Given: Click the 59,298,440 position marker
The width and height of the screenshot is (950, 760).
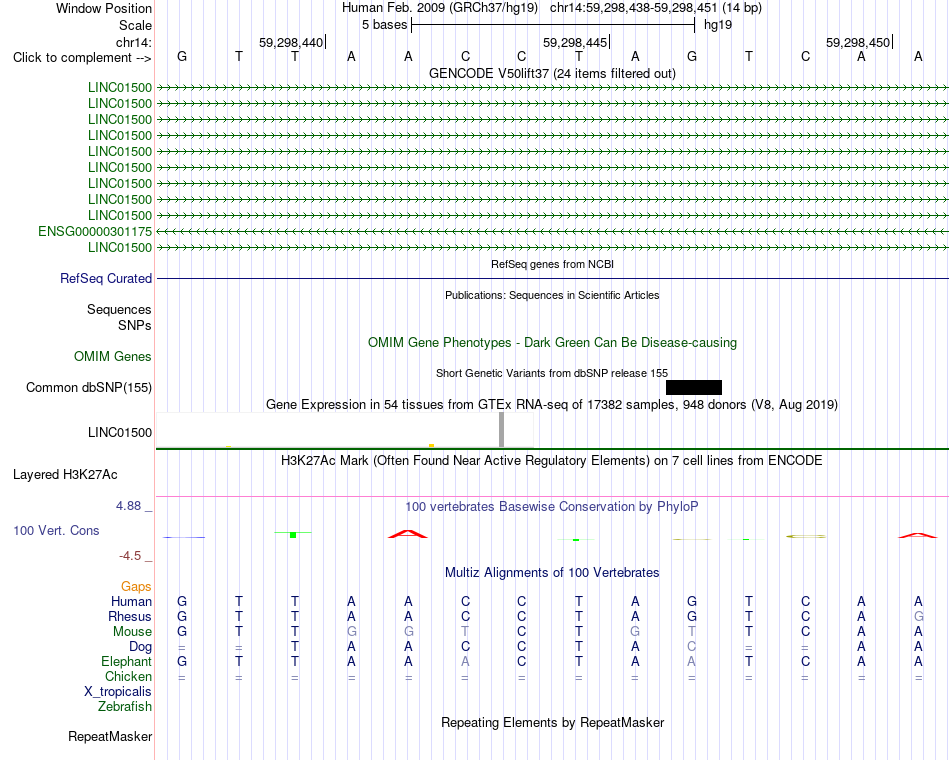Looking at the screenshot, I should [x=291, y=42].
